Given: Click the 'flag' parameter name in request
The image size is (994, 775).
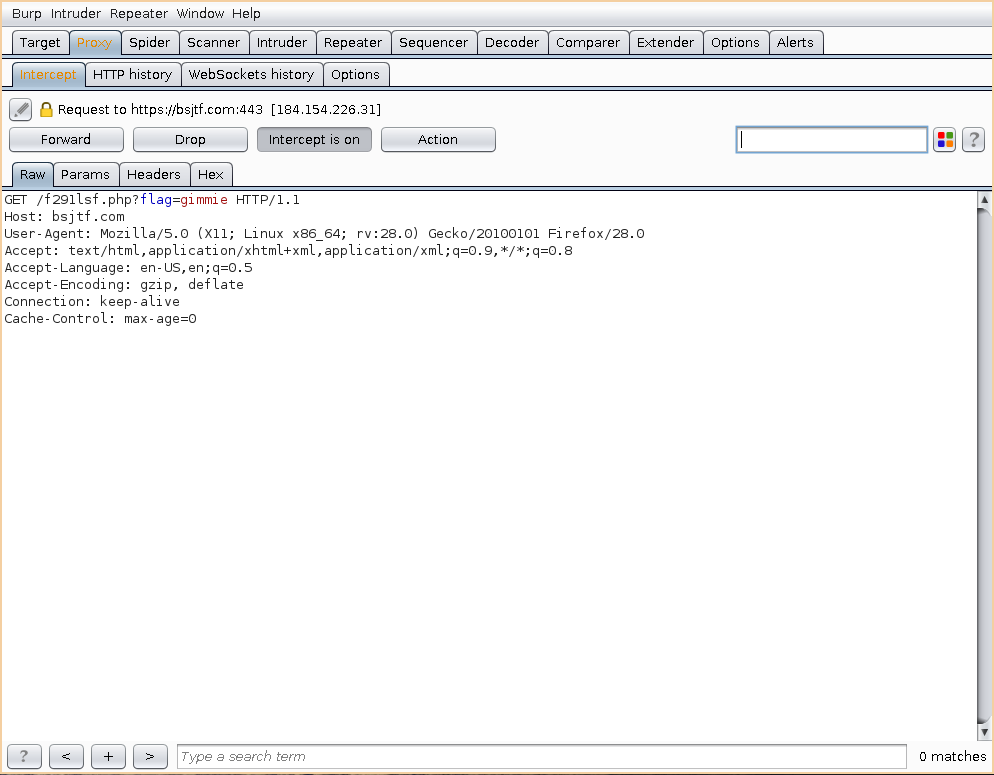Looking at the screenshot, I should (156, 200).
